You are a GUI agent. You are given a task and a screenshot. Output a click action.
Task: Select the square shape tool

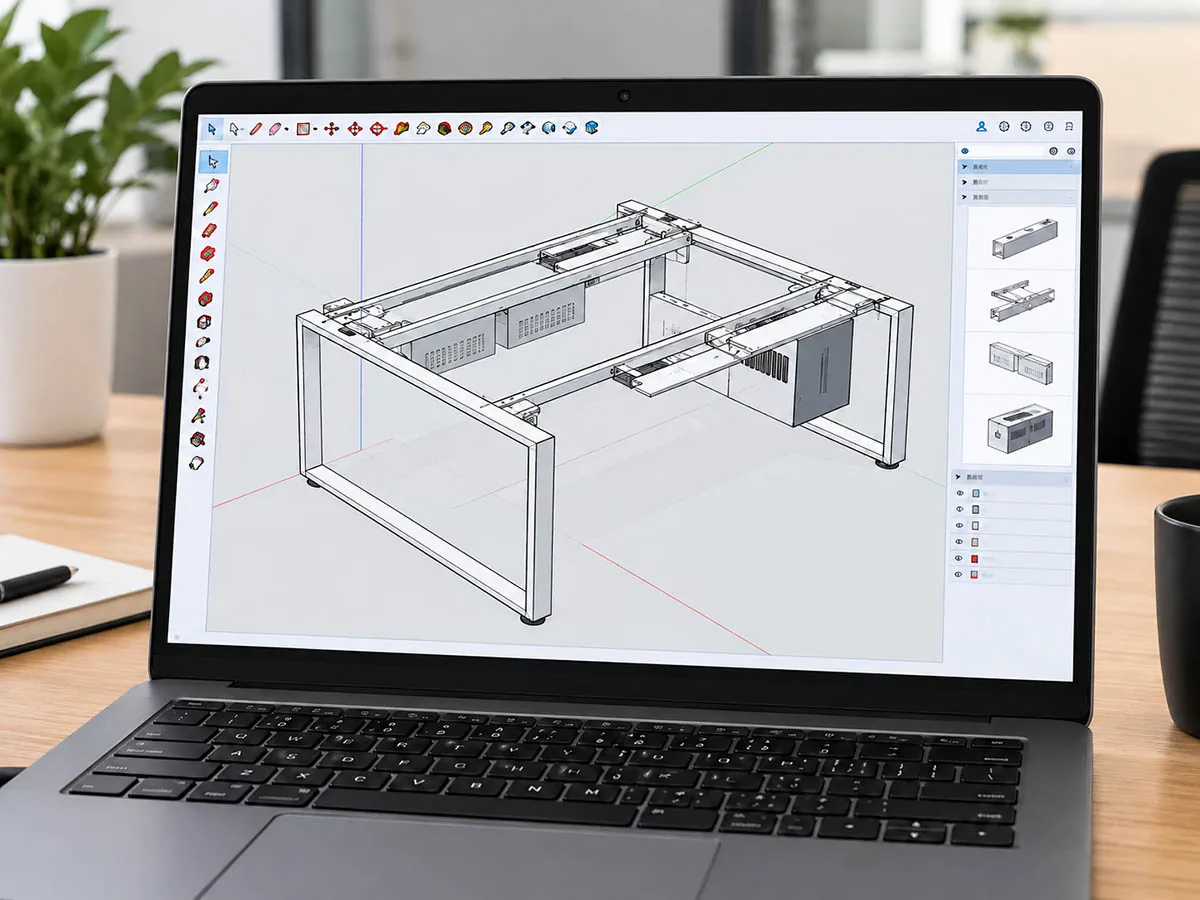(x=303, y=128)
